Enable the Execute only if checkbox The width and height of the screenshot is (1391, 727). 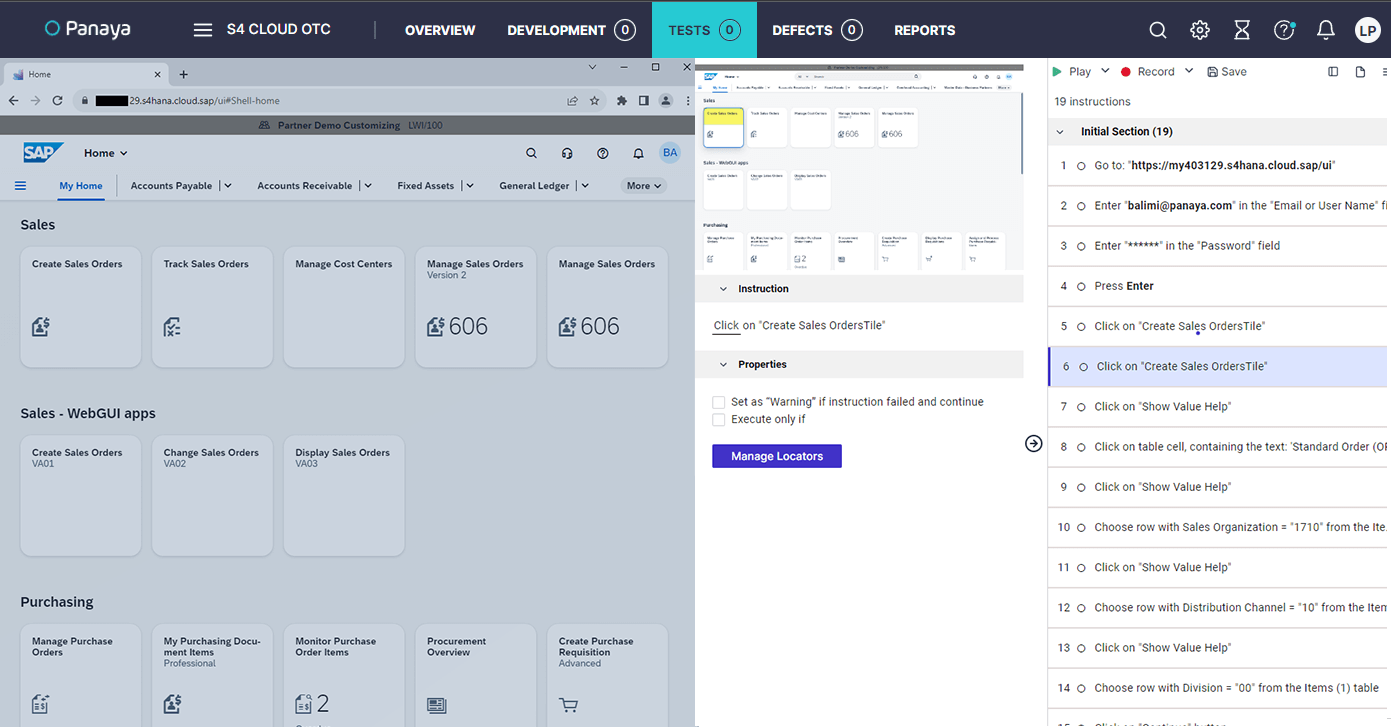pos(718,419)
